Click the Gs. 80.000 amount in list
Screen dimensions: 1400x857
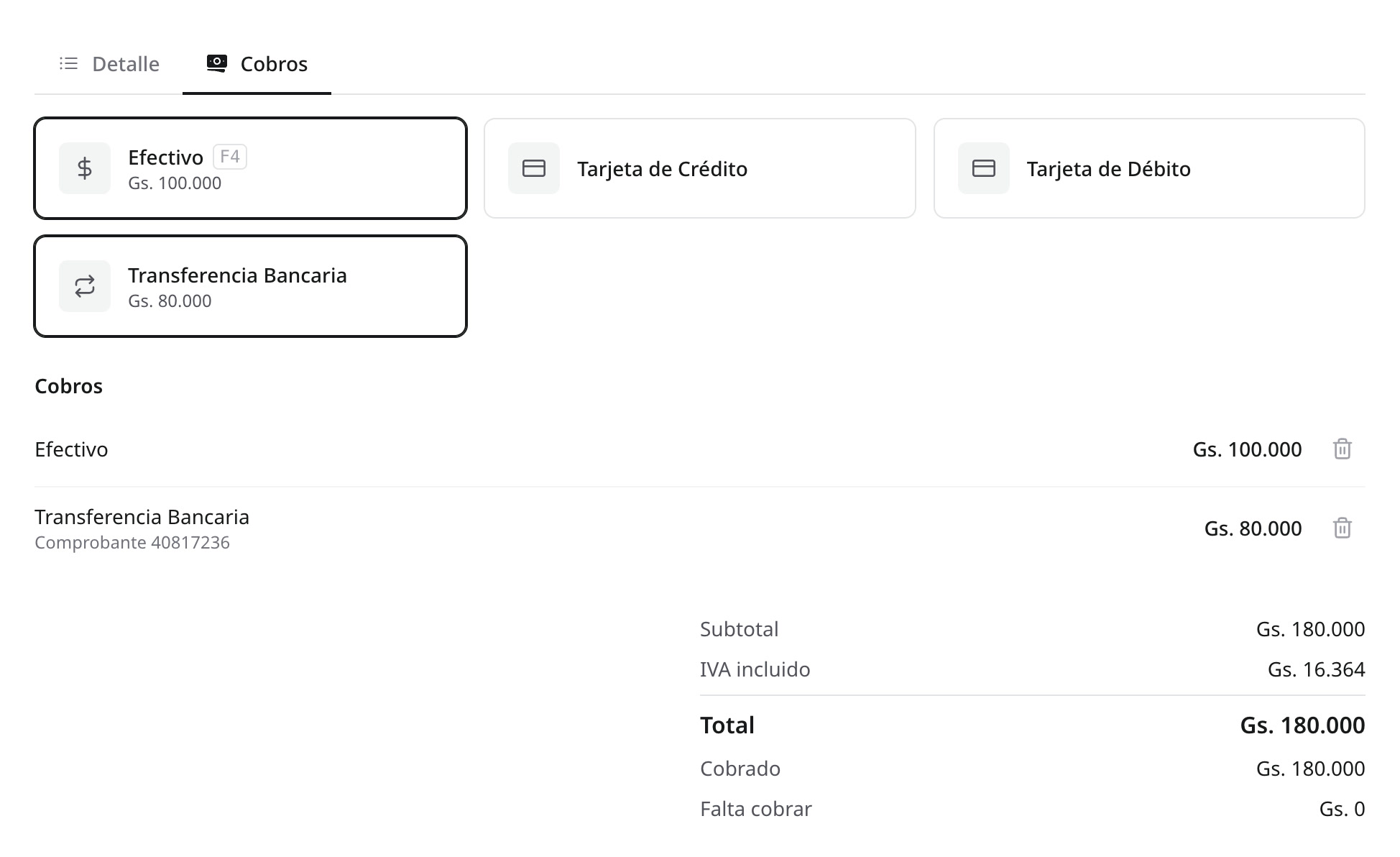pyautogui.click(x=1253, y=528)
